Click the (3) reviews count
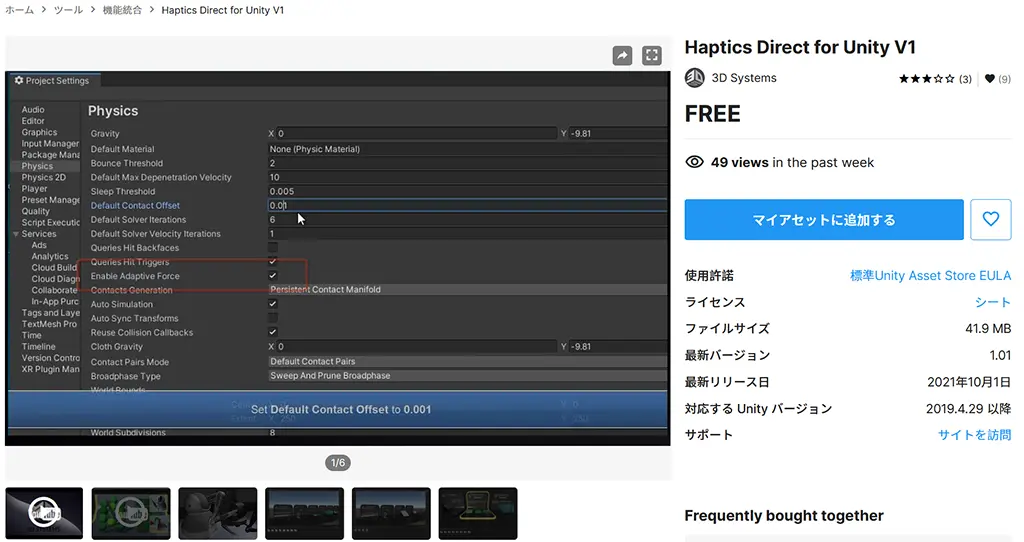Viewport: 1024px width, 542px height. click(965, 79)
